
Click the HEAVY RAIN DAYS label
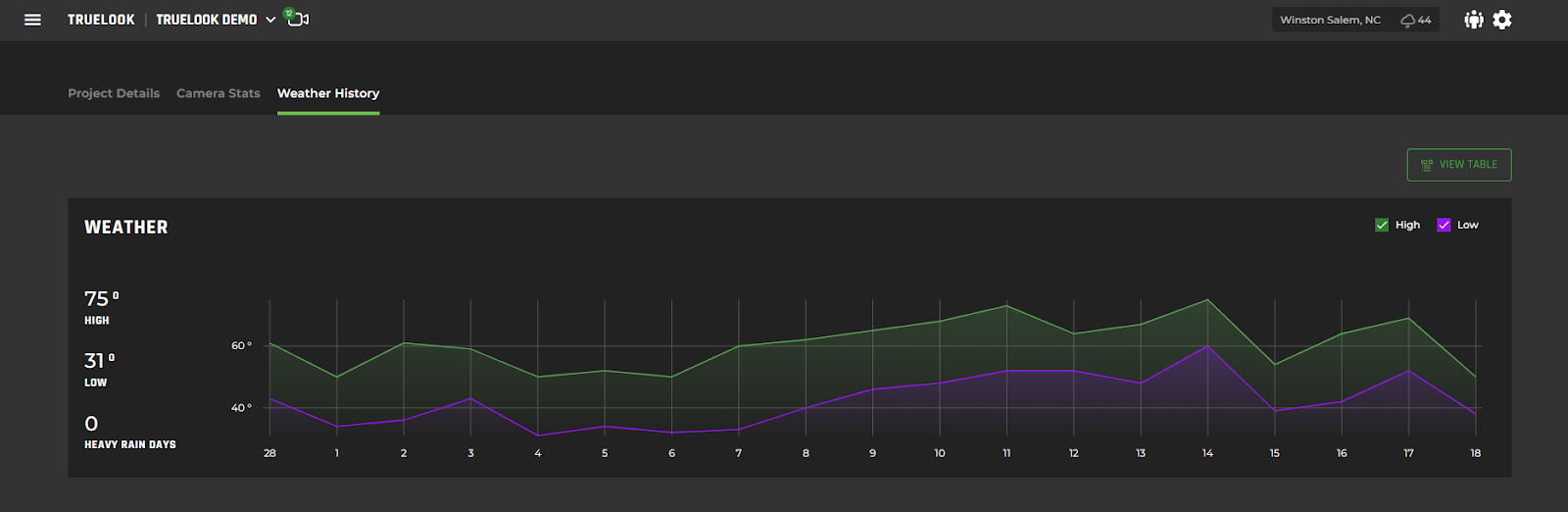pyautogui.click(x=130, y=444)
